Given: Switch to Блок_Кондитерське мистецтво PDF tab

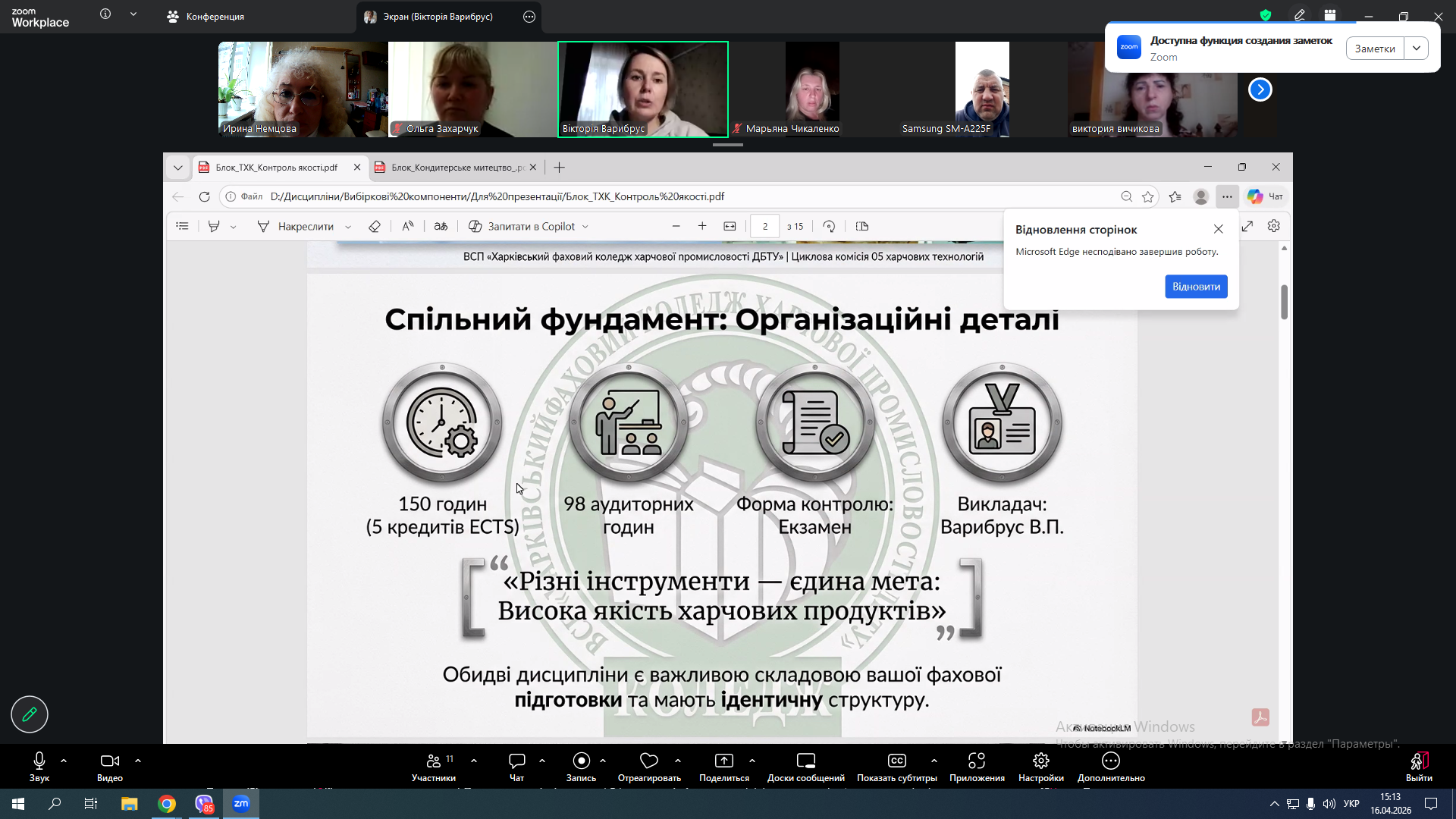Looking at the screenshot, I should 455,168.
